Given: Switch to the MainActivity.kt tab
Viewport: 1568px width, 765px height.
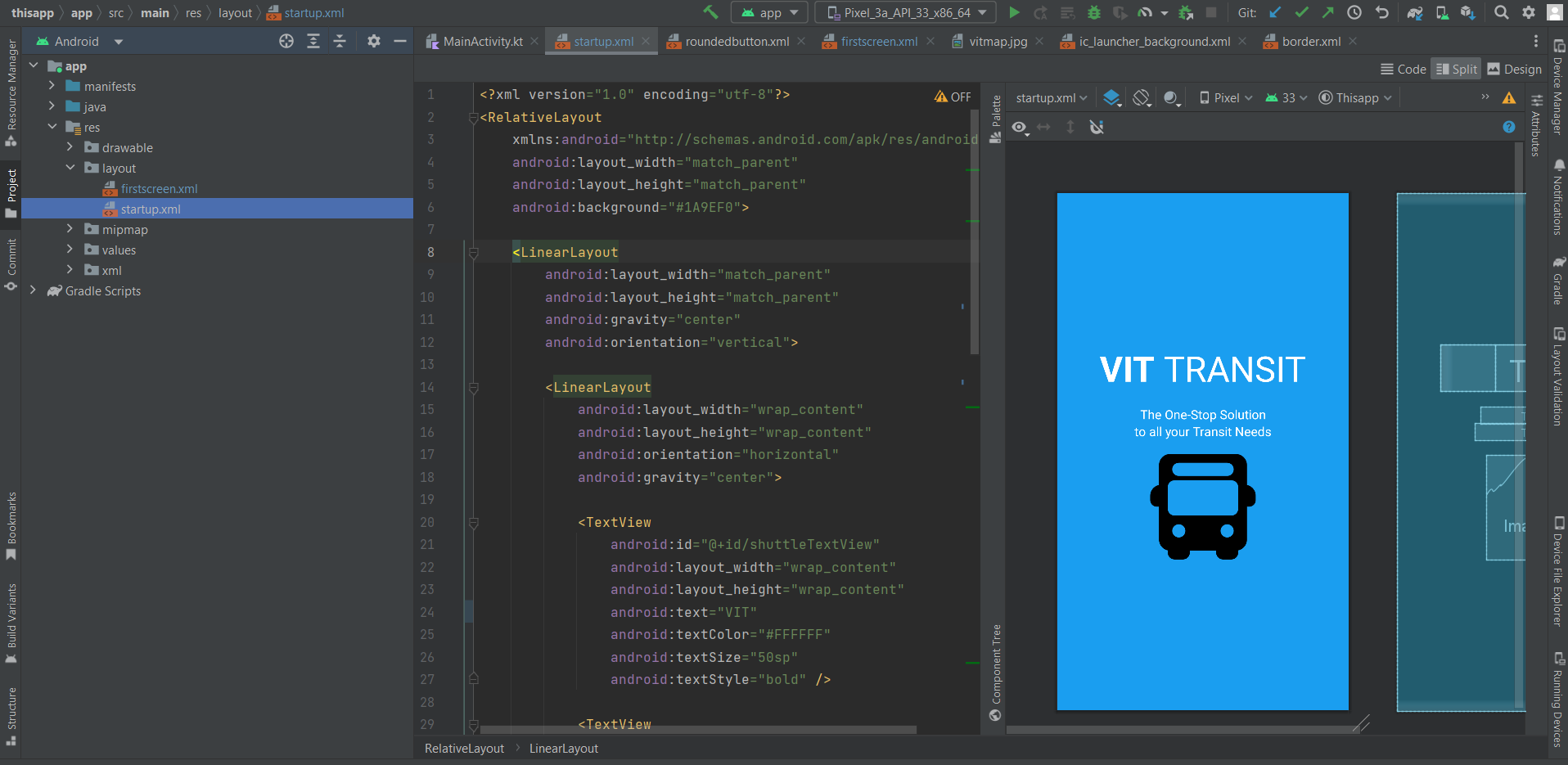Looking at the screenshot, I should tap(481, 41).
